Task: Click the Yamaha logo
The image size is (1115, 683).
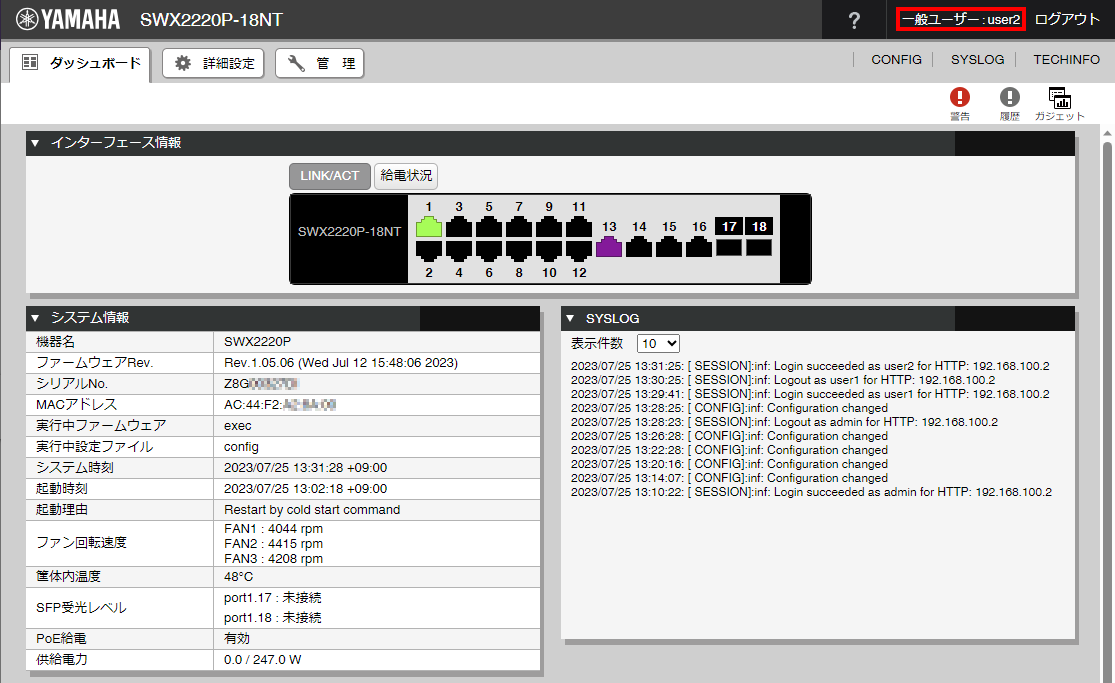Action: coord(67,20)
